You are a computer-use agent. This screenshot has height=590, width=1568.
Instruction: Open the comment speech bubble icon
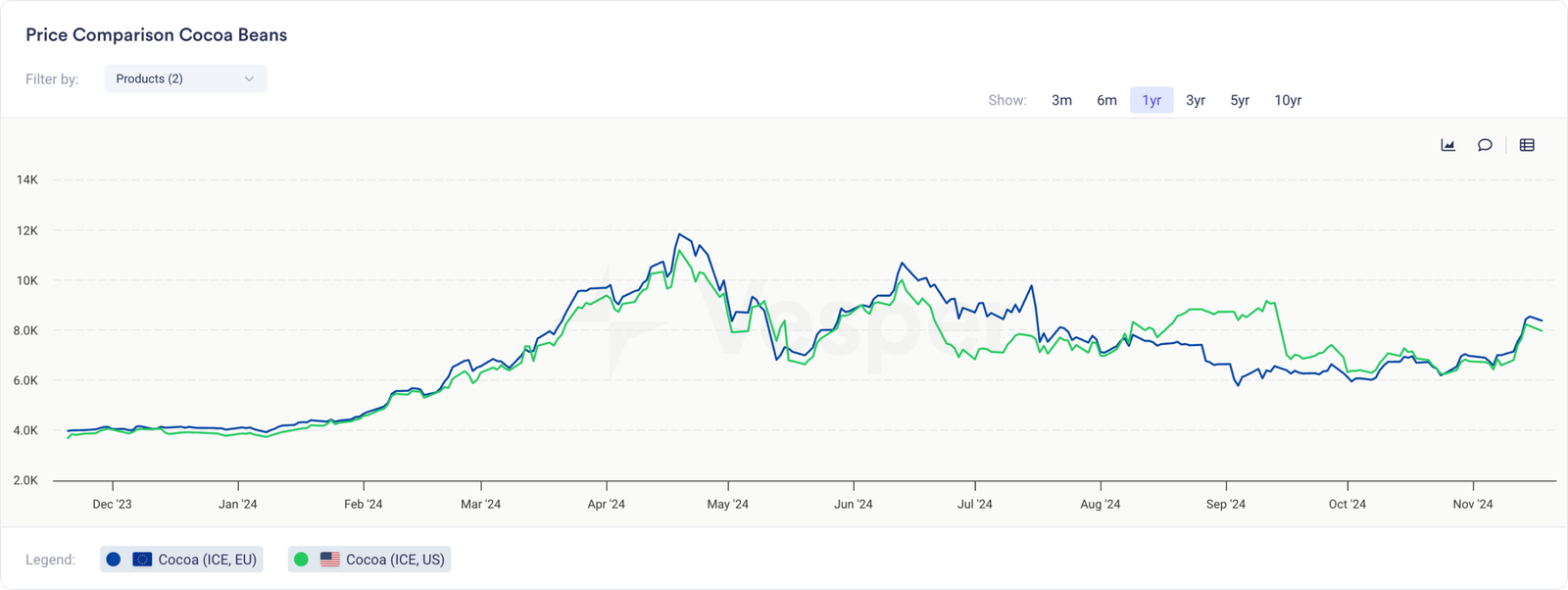tap(1485, 145)
